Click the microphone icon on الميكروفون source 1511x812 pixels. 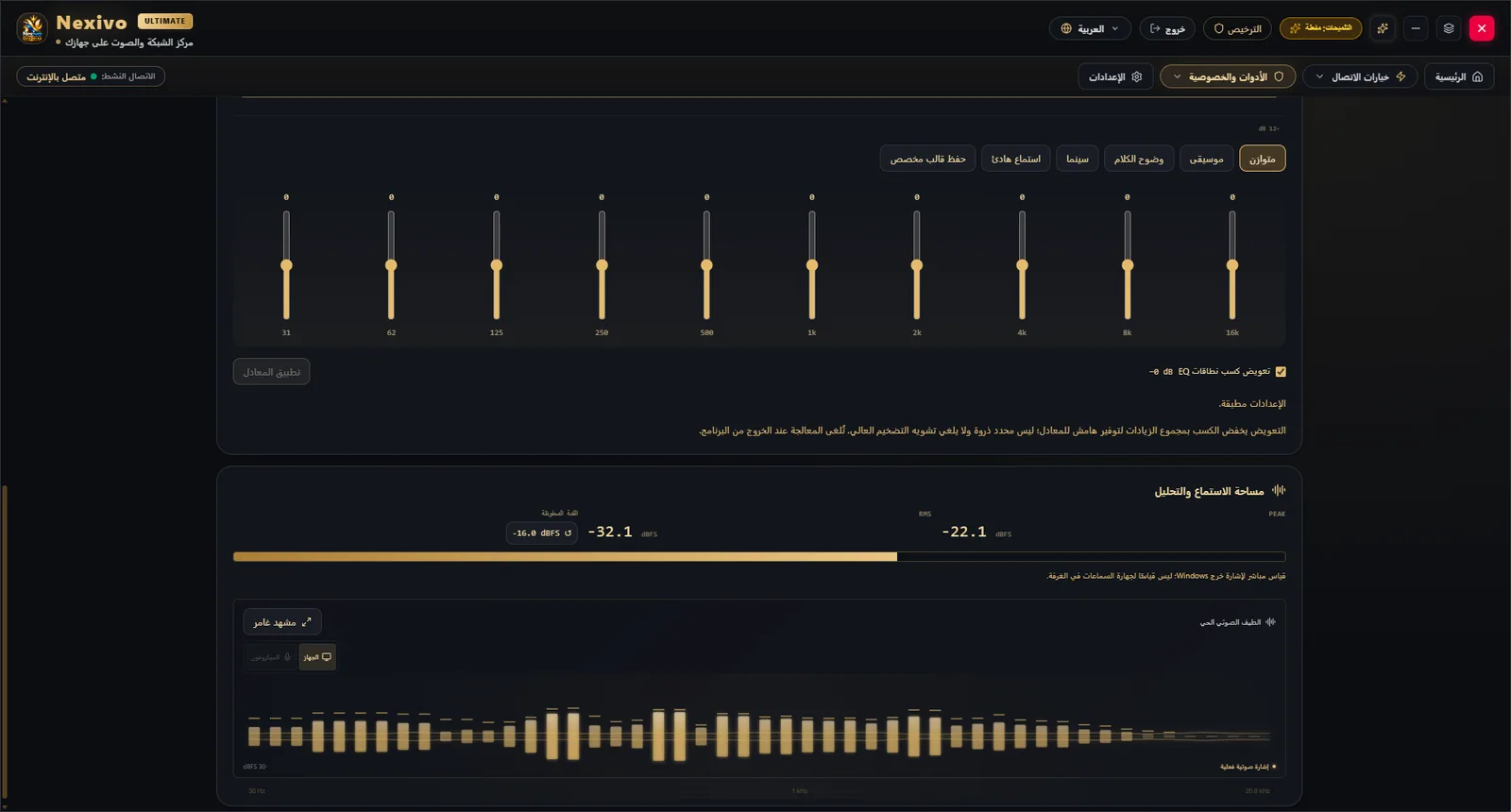(x=287, y=657)
